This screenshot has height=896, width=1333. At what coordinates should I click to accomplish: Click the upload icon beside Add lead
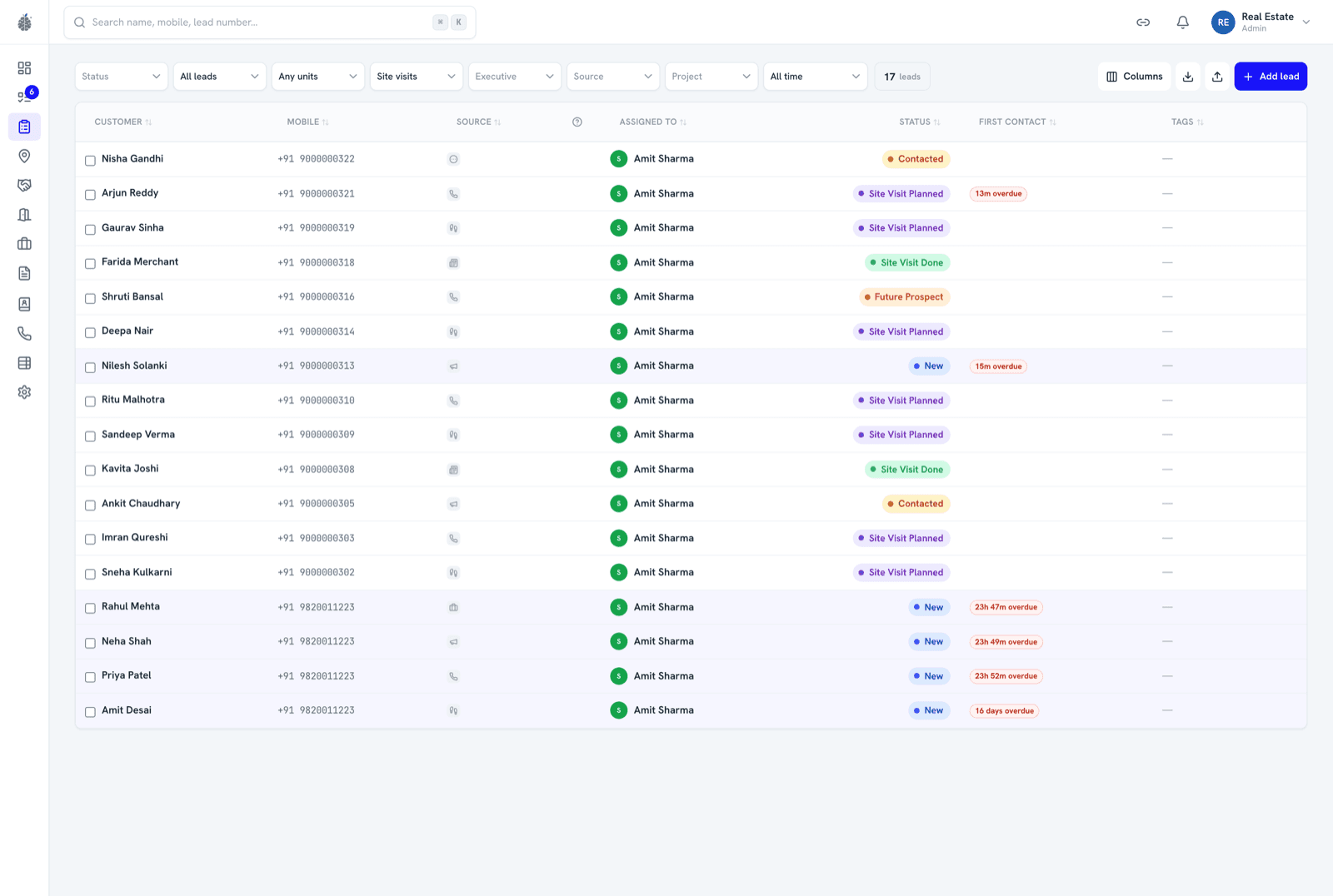(x=1217, y=77)
